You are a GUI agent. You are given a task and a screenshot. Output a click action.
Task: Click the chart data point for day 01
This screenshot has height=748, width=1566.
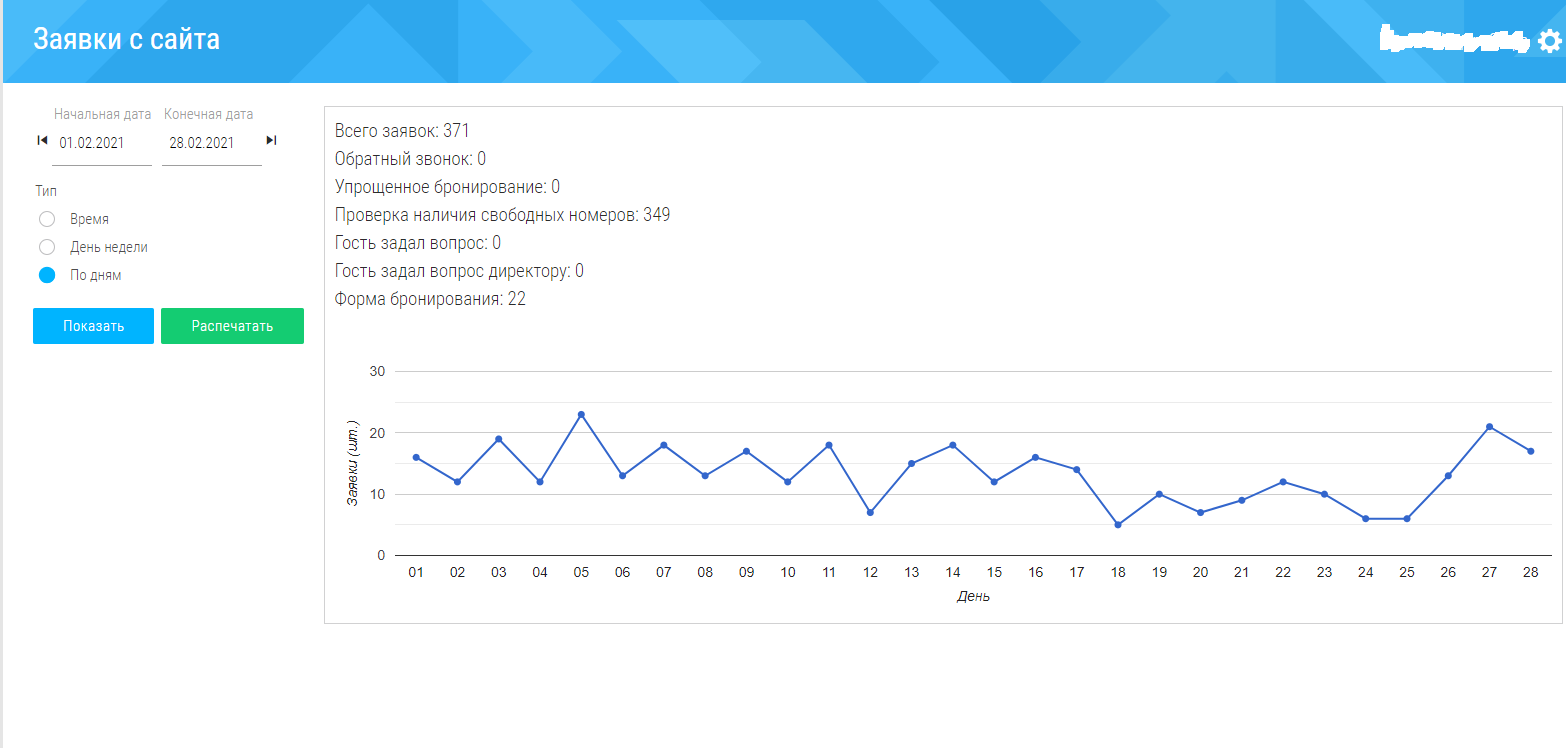pyautogui.click(x=416, y=457)
